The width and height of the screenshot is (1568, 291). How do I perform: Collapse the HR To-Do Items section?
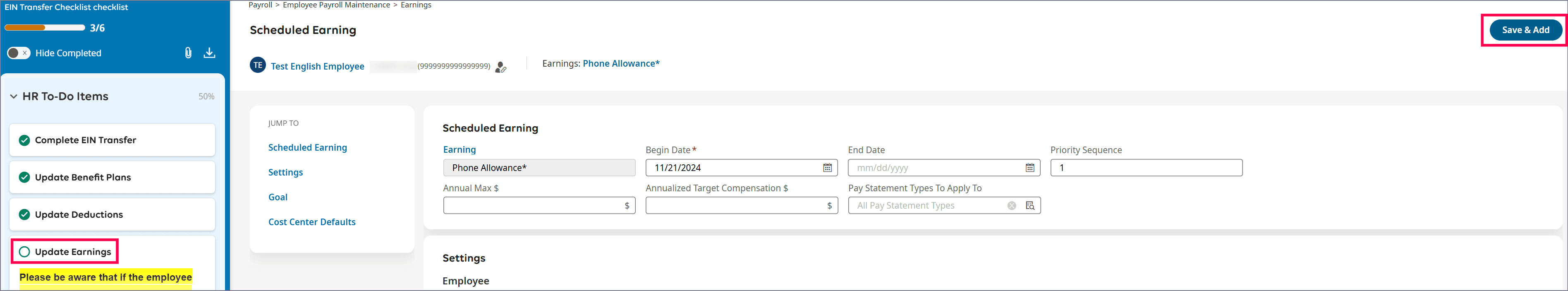pos(13,97)
